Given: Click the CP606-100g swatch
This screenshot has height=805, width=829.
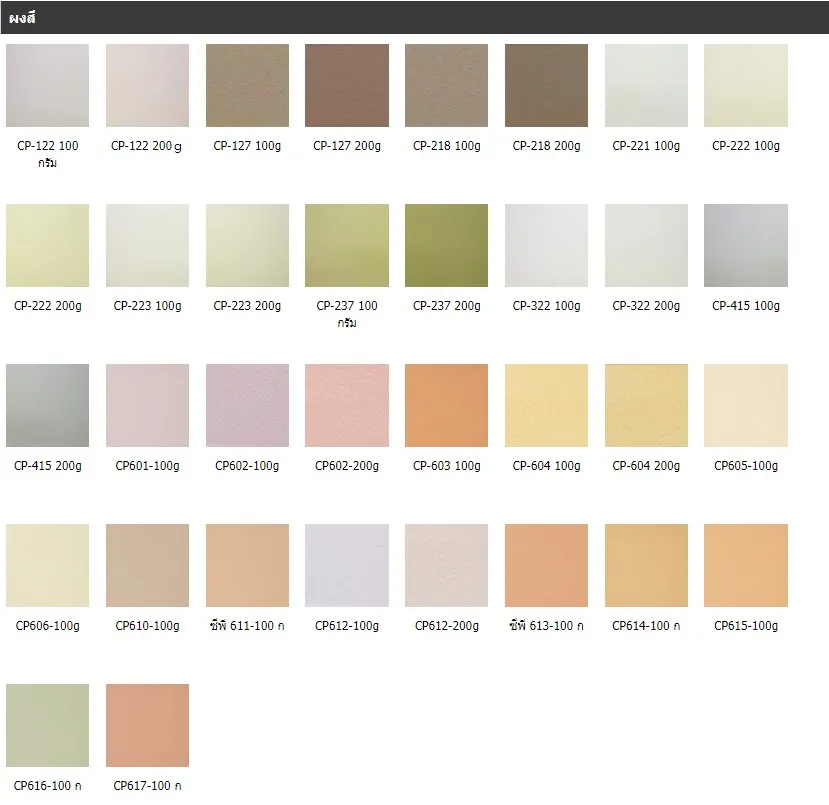Looking at the screenshot, I should point(48,566).
